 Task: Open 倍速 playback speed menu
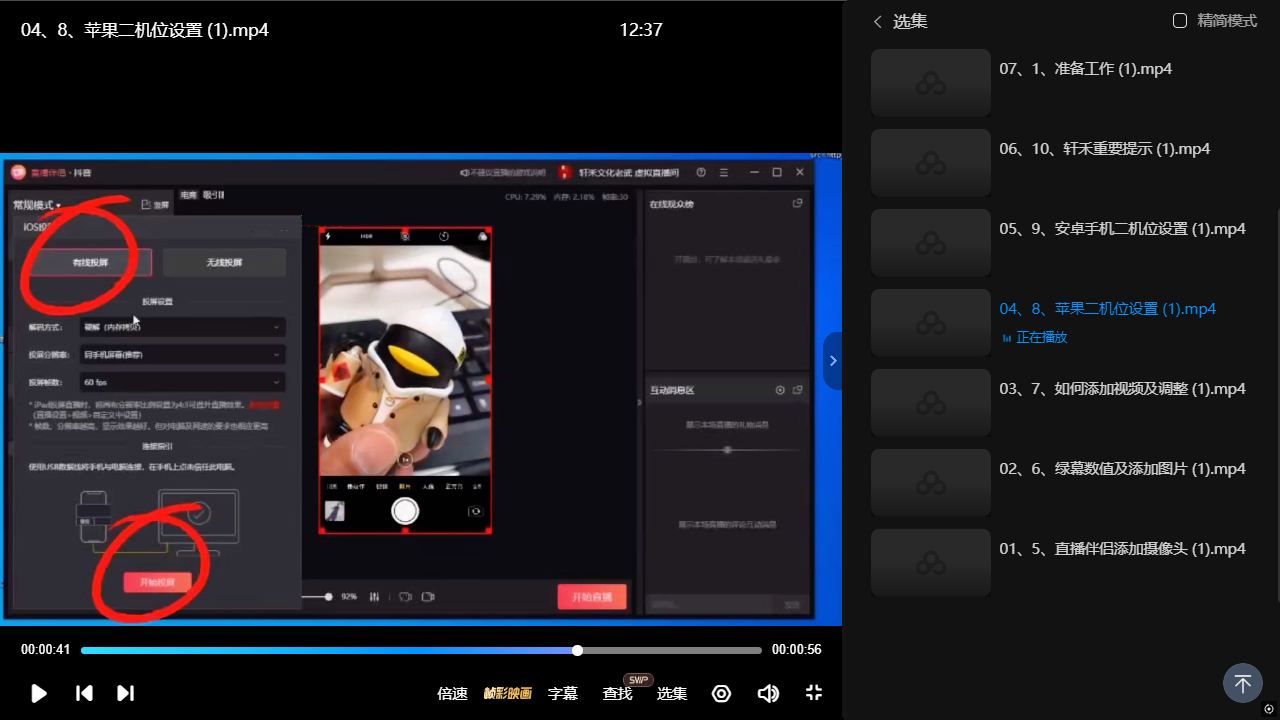pos(452,693)
